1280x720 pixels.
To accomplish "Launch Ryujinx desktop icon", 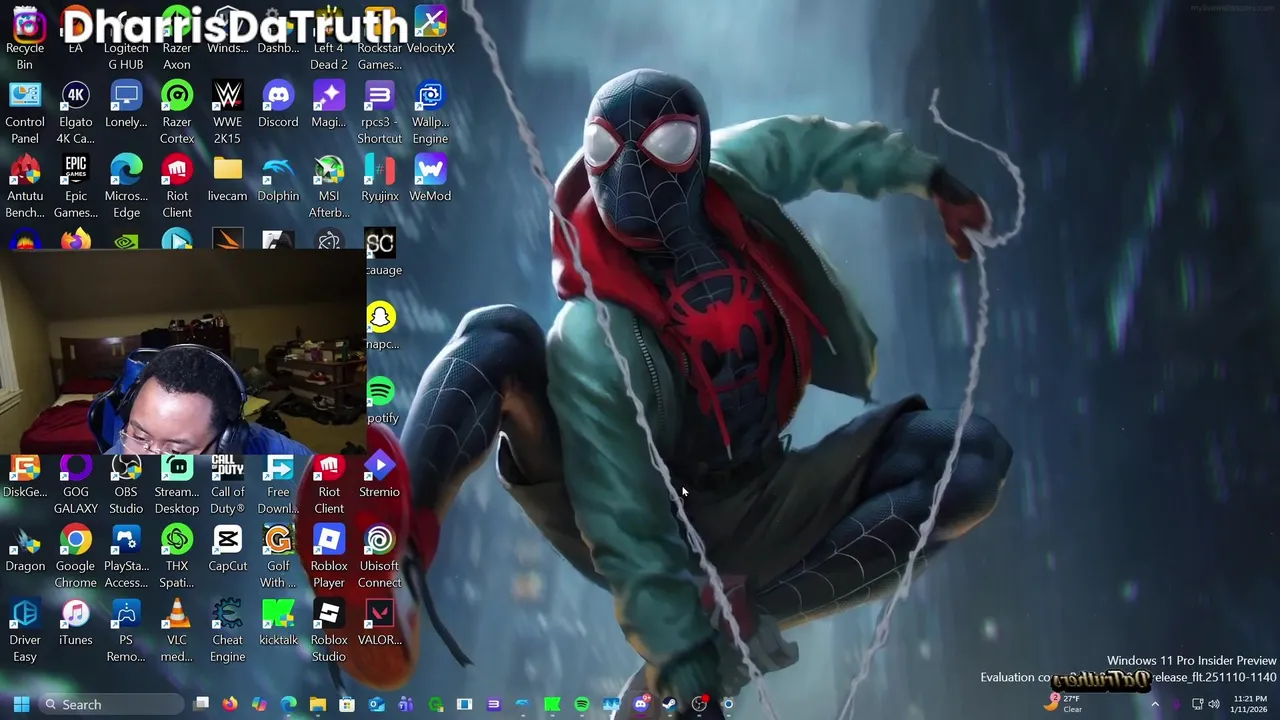I will pyautogui.click(x=379, y=179).
